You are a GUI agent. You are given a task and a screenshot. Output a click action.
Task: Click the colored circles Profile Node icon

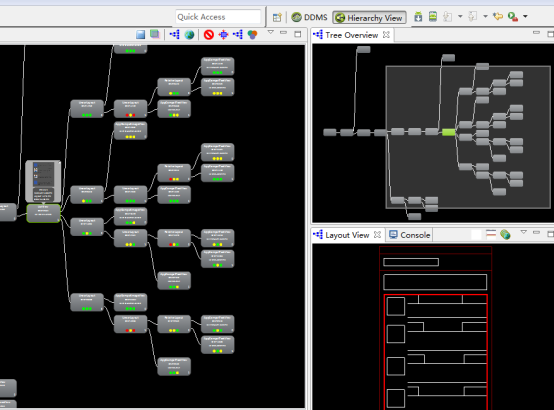point(252,35)
